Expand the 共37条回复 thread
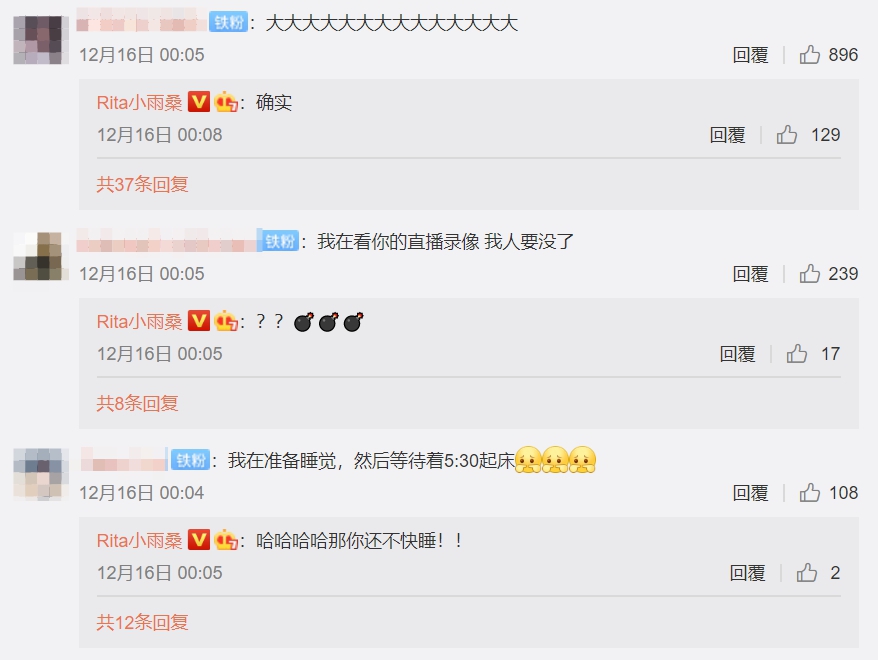Screen dimensions: 878x660 [142, 184]
